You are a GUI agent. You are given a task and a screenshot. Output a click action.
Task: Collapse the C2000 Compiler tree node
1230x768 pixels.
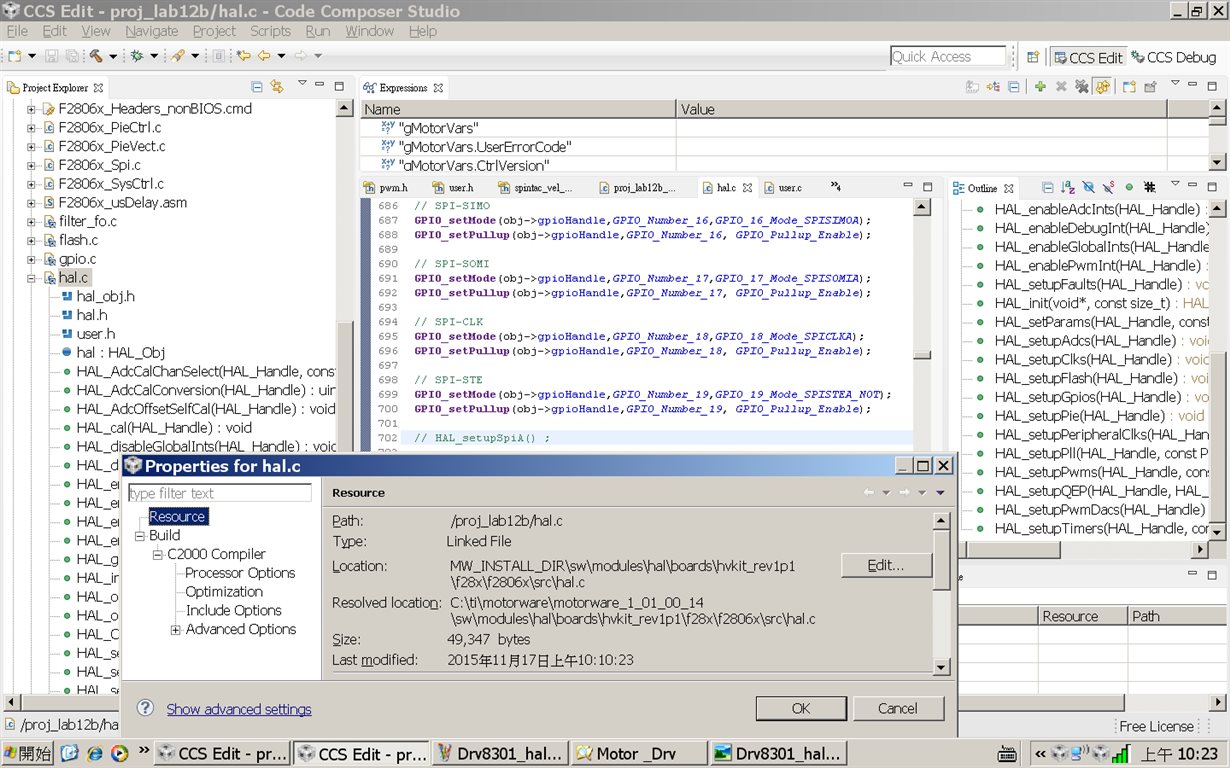click(158, 554)
